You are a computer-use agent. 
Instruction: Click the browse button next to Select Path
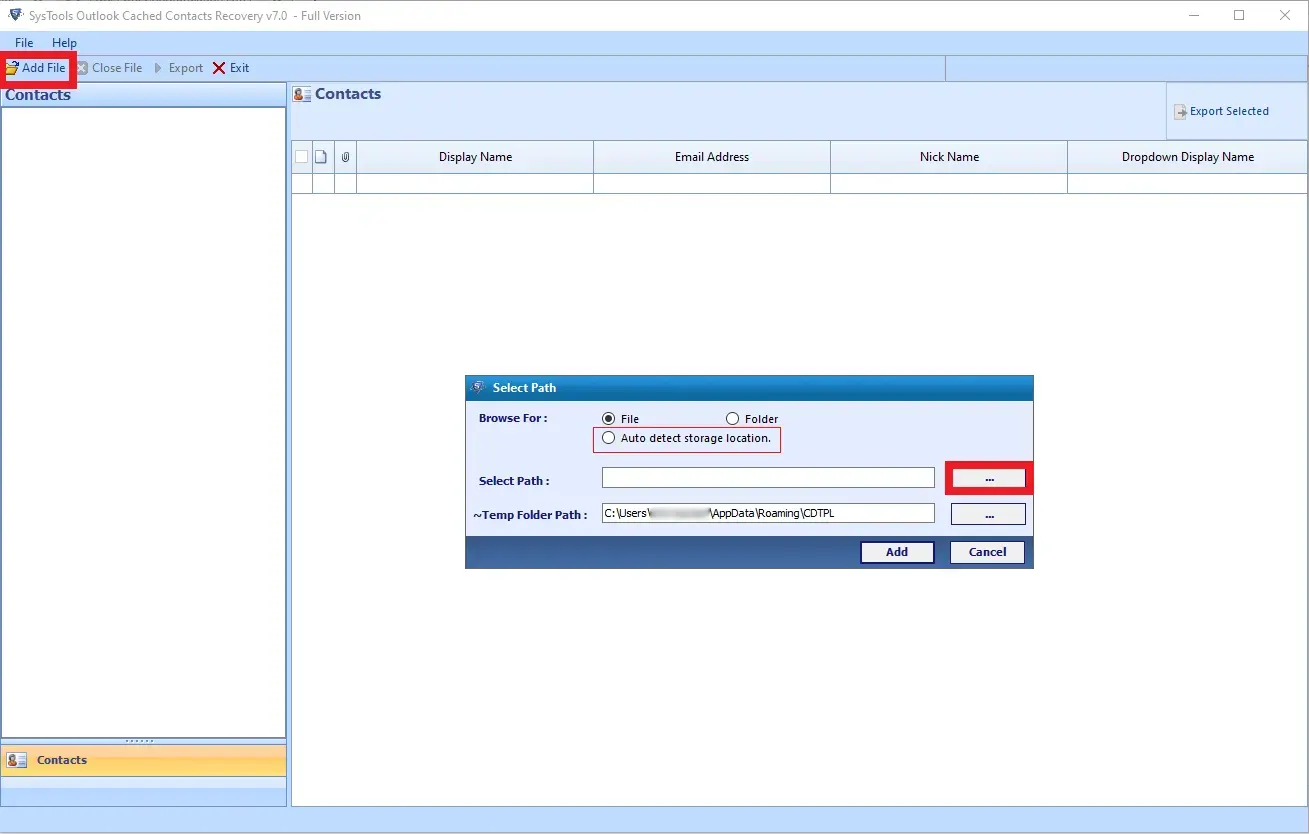[x=988, y=477]
